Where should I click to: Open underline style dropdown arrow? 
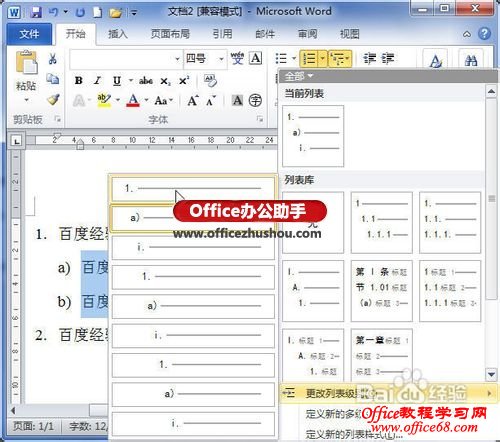[131, 80]
